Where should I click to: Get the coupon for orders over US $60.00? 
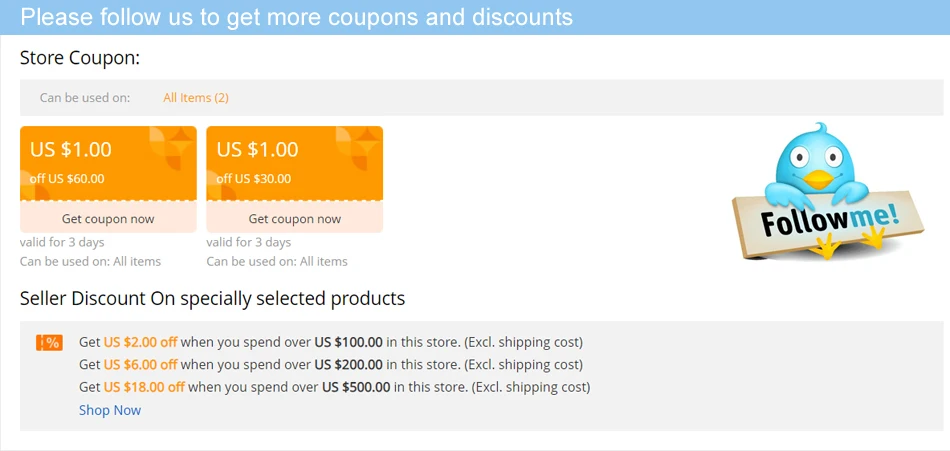[108, 219]
